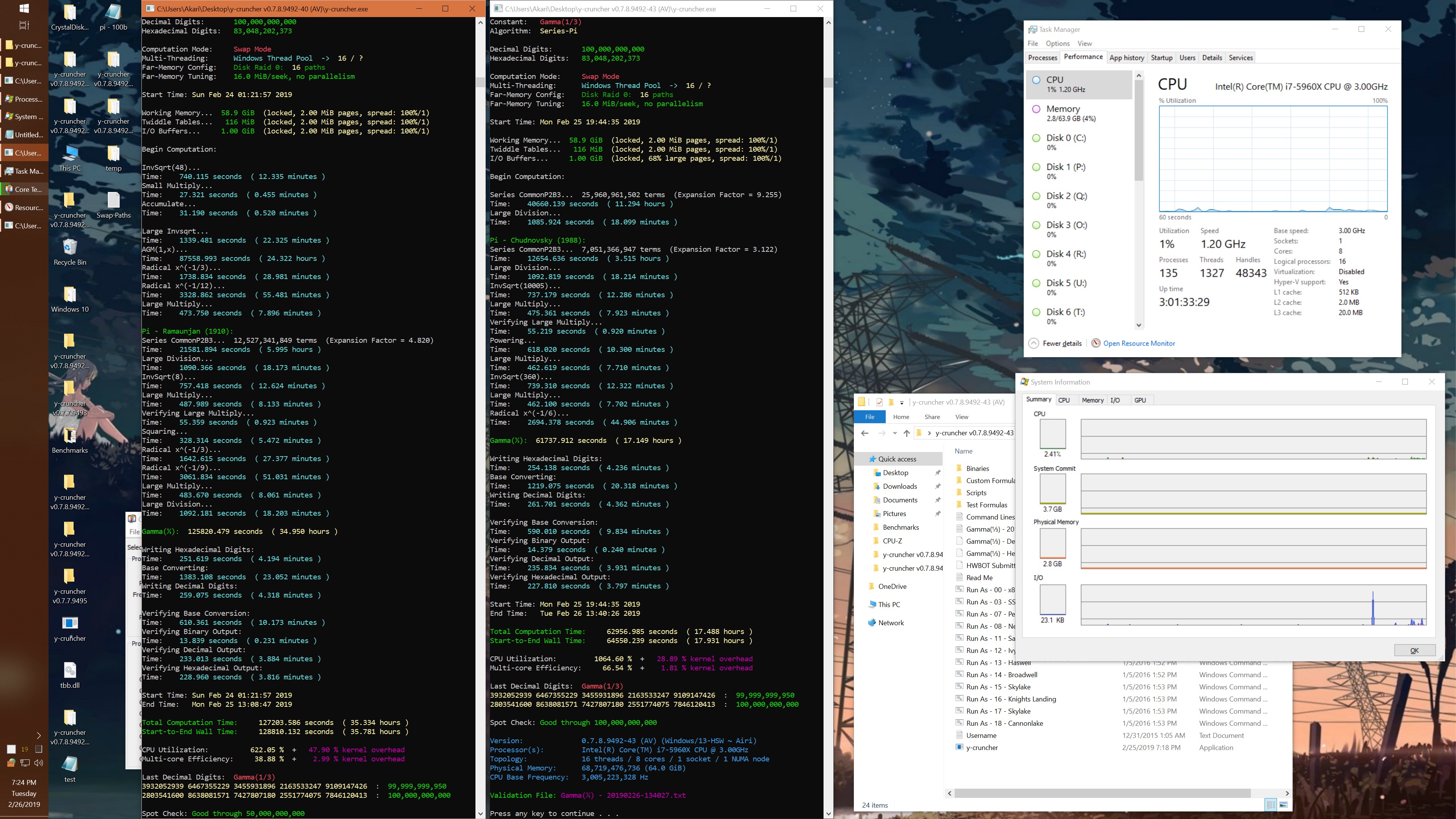
Task: Open Explorer recent locations dropdown chevron
Action: [895, 433]
